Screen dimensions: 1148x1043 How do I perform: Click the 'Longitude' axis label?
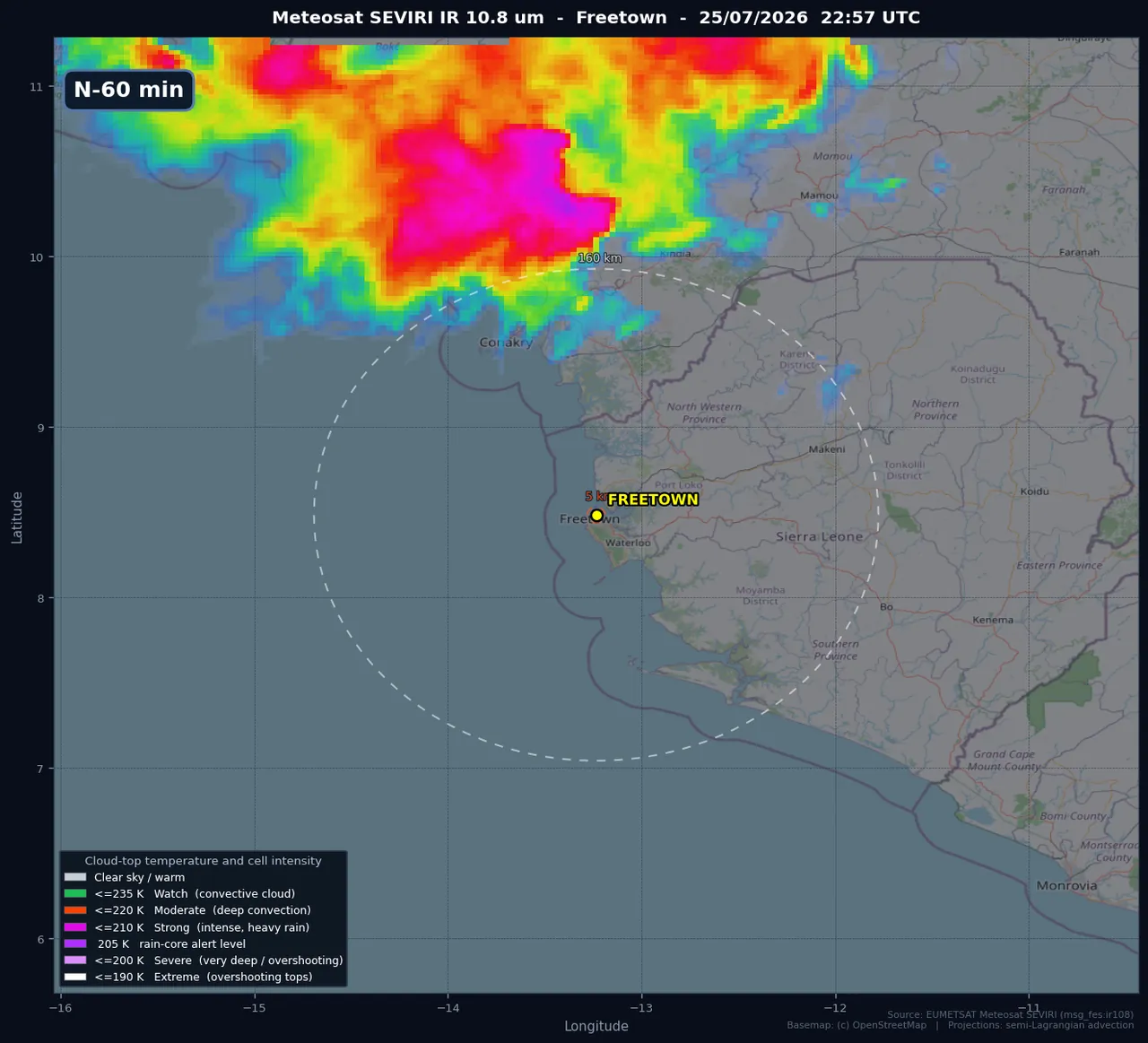596,1026
